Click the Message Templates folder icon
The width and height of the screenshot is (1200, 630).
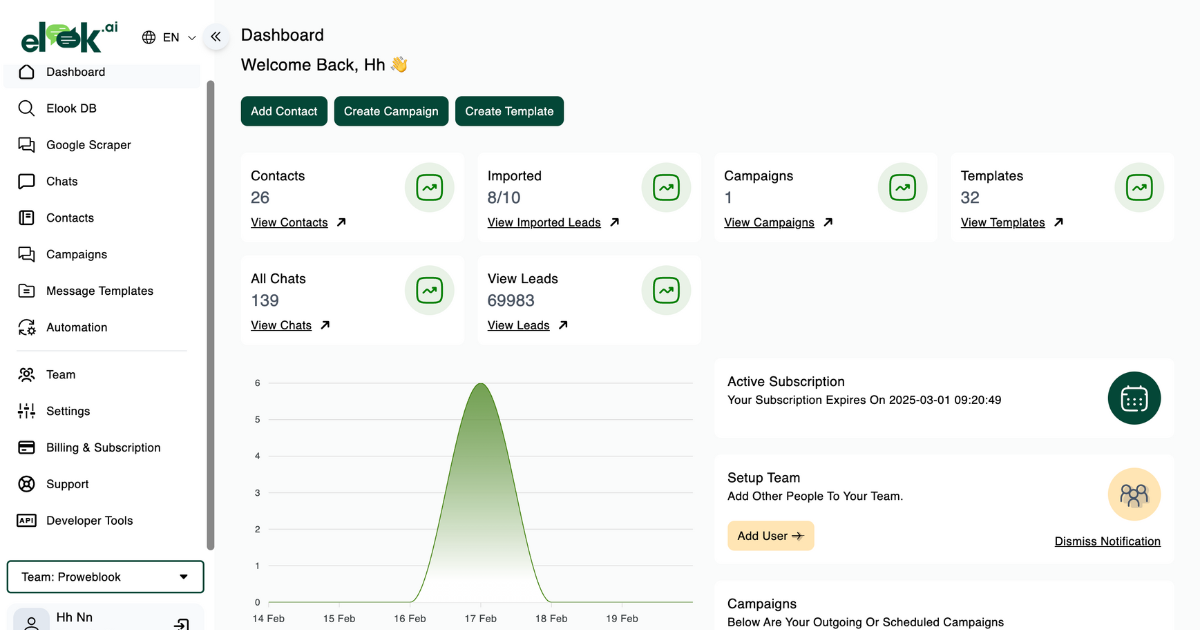tap(27, 291)
